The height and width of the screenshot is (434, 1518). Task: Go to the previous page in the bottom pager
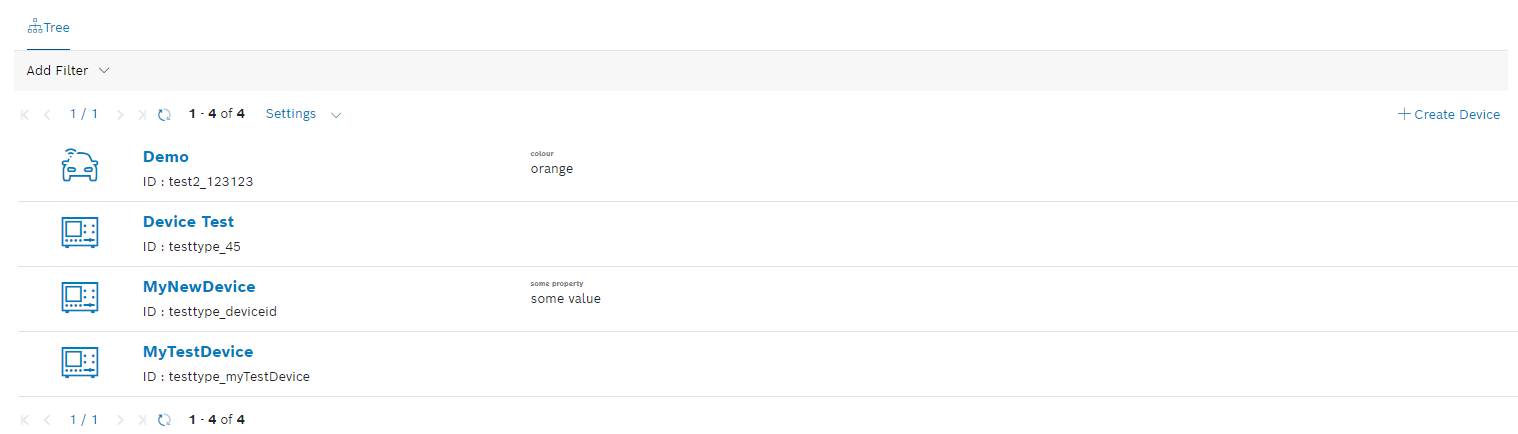point(46,420)
